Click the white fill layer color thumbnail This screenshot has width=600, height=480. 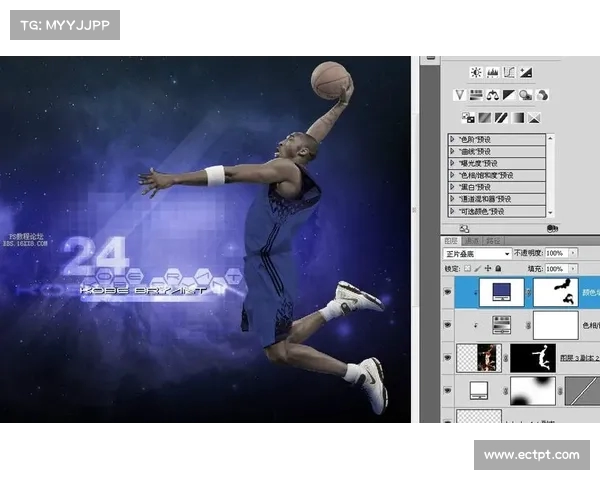coord(479,391)
